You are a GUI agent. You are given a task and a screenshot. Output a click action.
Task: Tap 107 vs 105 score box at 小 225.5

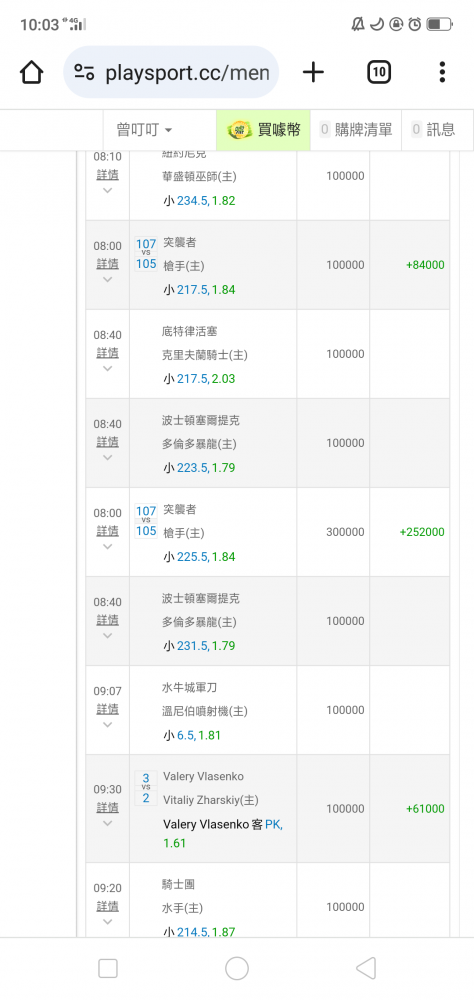tap(146, 520)
